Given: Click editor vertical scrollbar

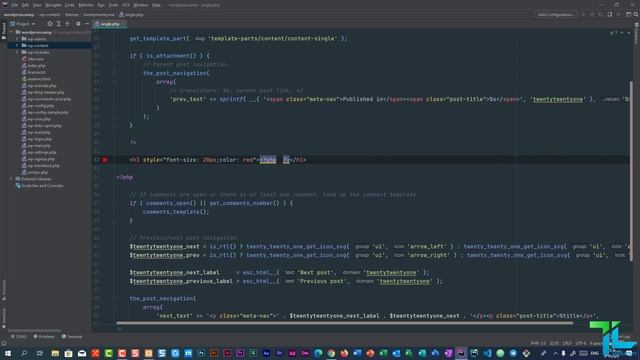Looking at the screenshot, I should point(631,171).
